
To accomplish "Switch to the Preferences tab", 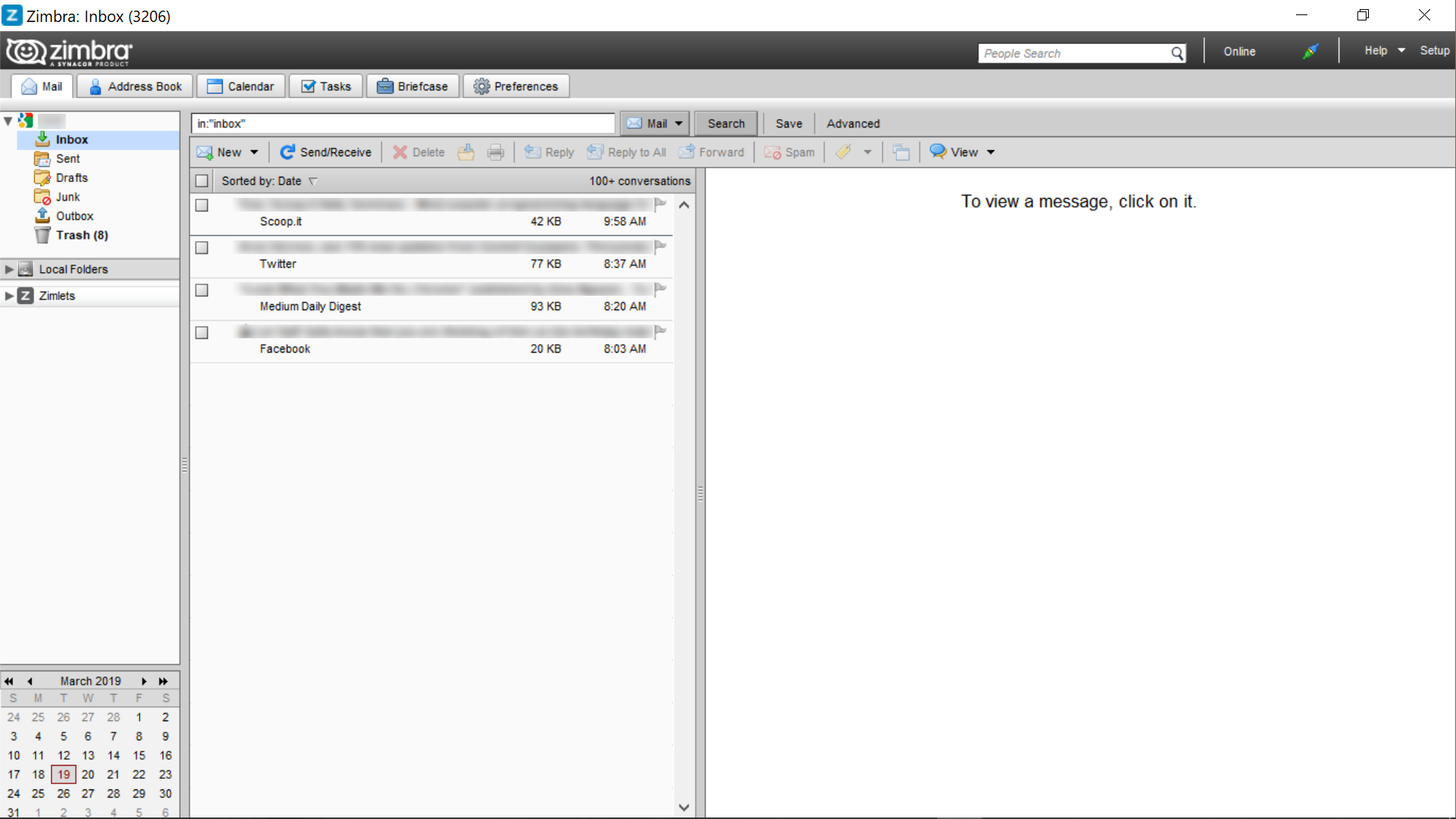I will [x=516, y=86].
